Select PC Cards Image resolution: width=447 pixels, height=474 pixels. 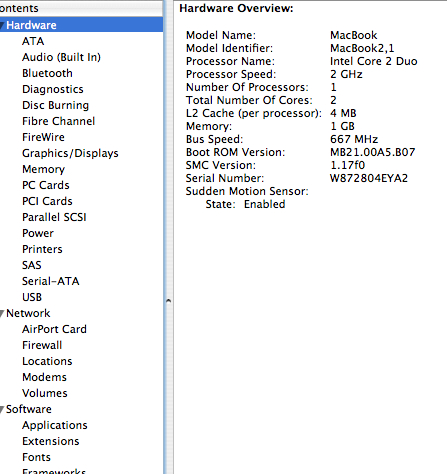coord(46,185)
